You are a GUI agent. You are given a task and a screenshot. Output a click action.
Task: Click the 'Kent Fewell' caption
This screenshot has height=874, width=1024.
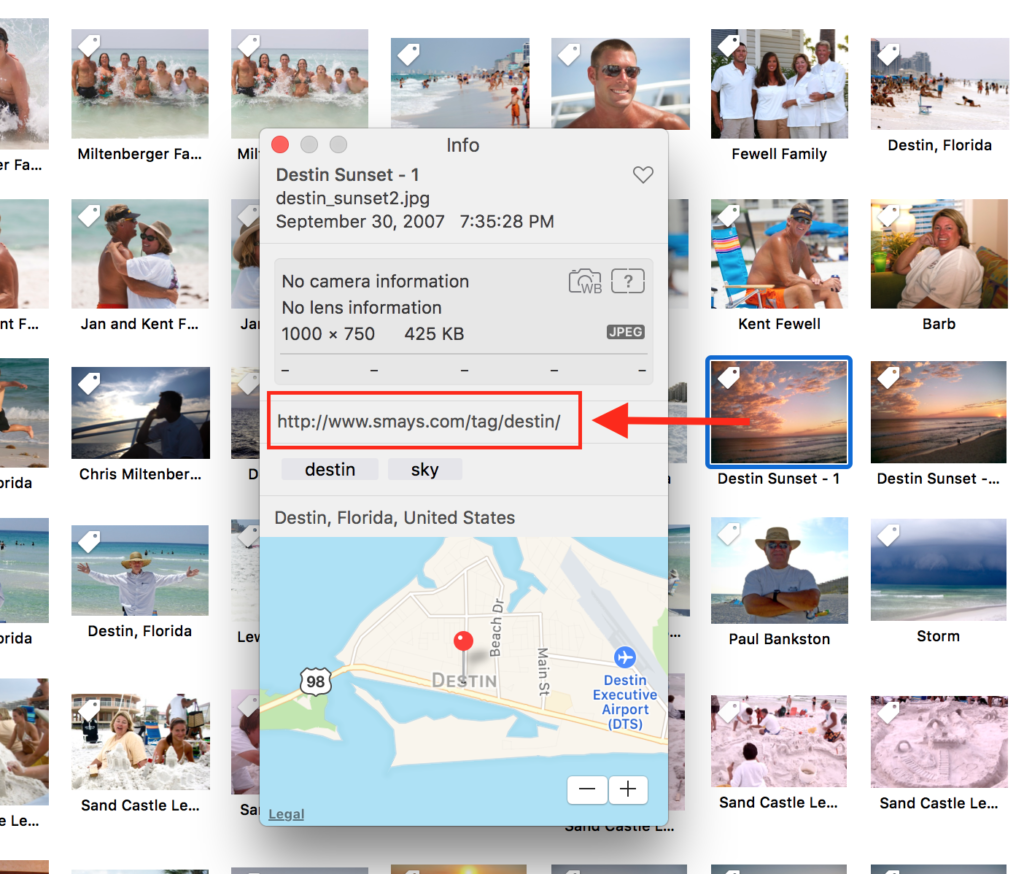coord(779,324)
